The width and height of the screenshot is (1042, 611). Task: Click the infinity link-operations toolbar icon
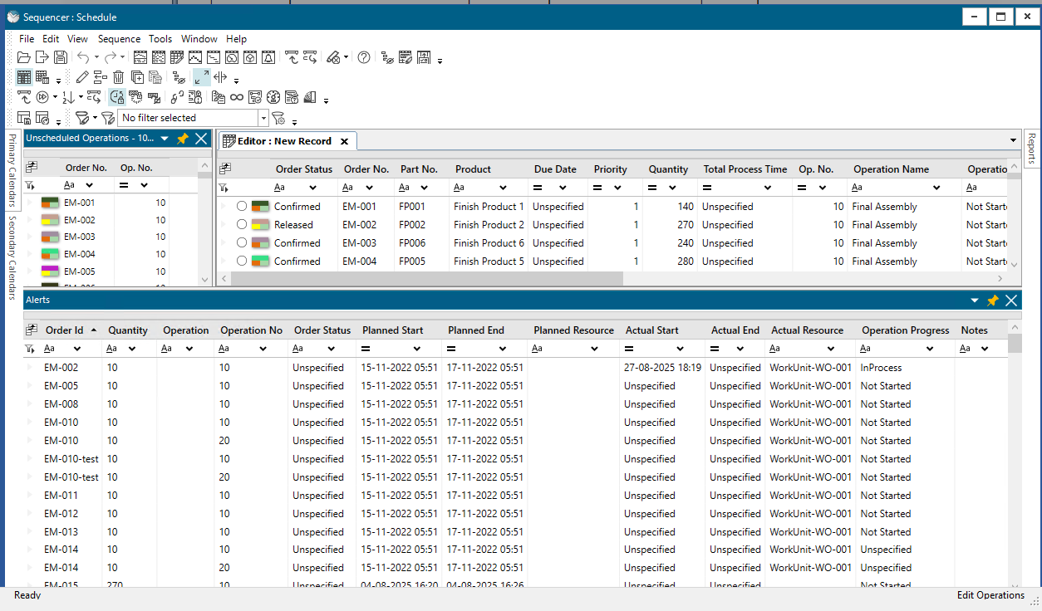(235, 97)
